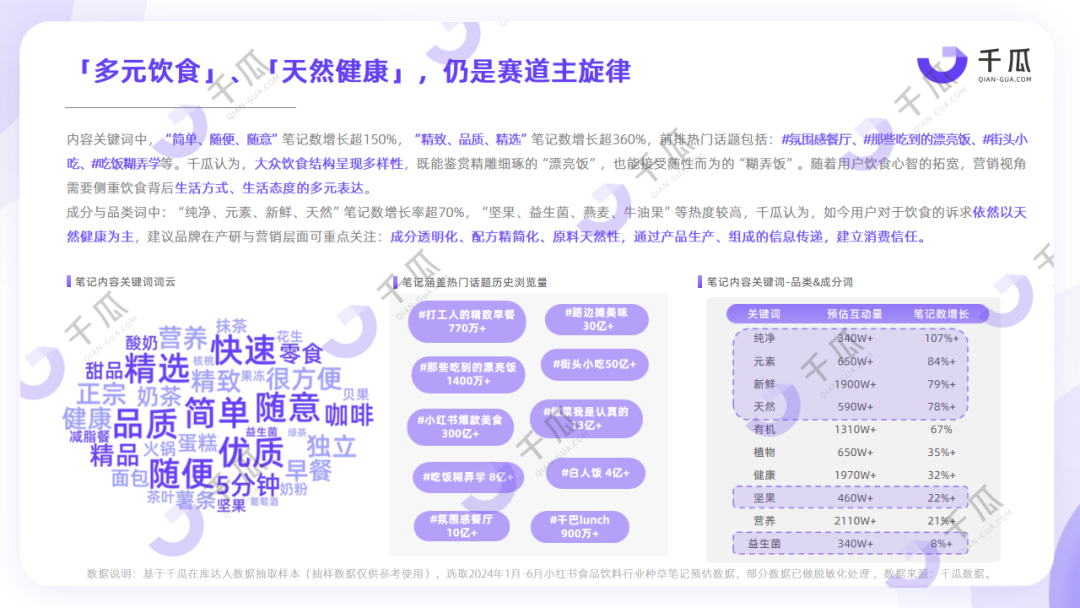Click 早餐 in the word cloud

click(x=309, y=471)
